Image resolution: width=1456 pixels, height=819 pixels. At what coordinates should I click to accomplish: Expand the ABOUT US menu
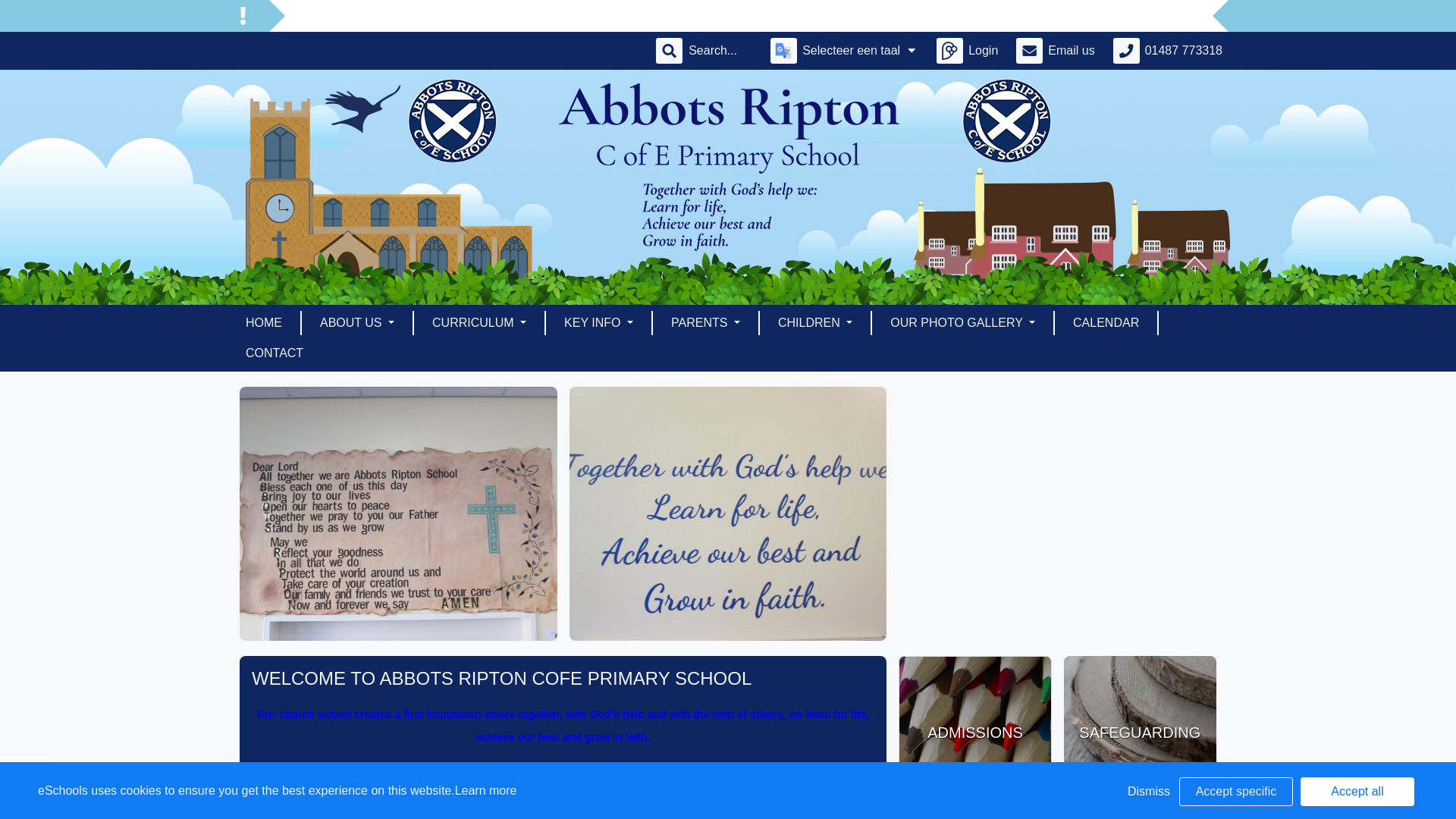click(357, 323)
